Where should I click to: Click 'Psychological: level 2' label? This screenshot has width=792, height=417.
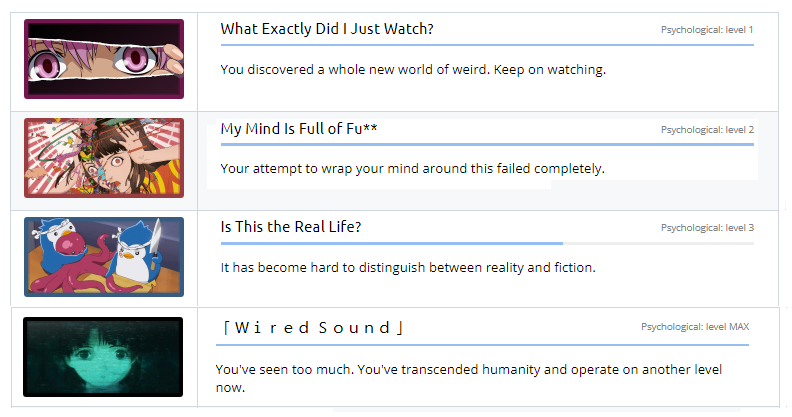point(707,130)
